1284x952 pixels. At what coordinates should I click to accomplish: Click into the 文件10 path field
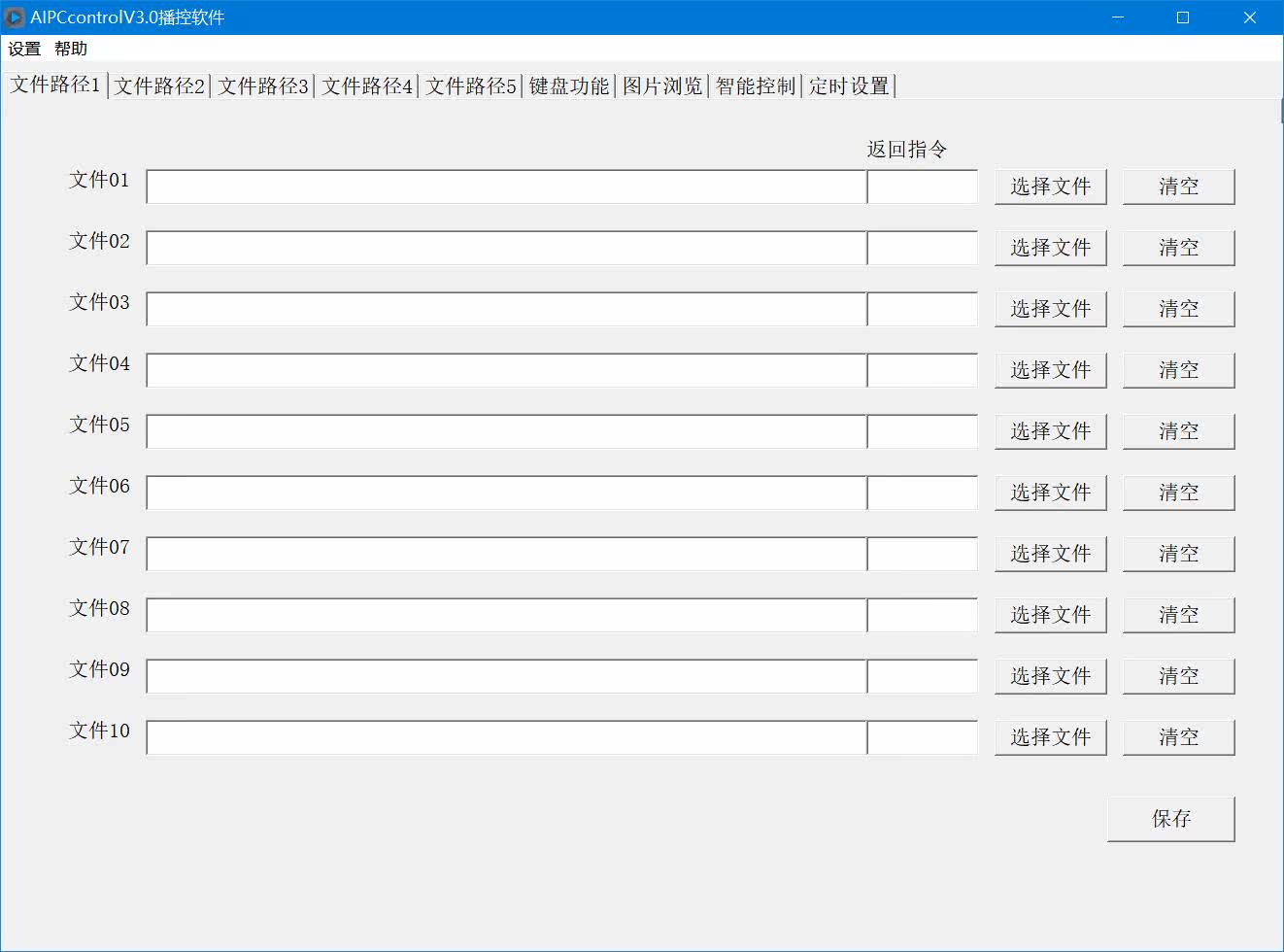[x=506, y=737]
